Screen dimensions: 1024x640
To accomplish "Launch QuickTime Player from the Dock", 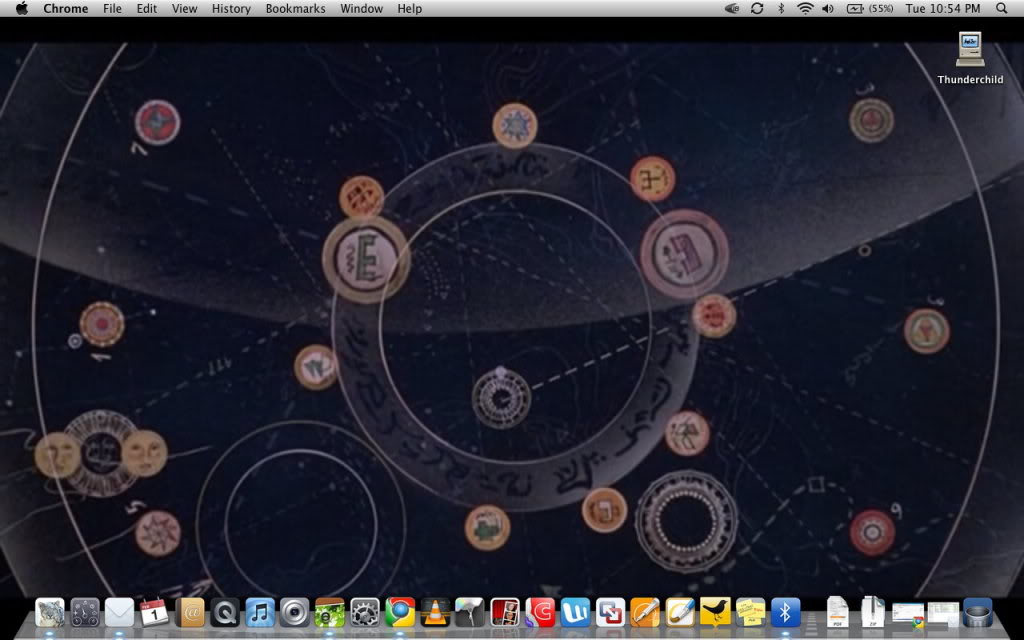I will 225,613.
